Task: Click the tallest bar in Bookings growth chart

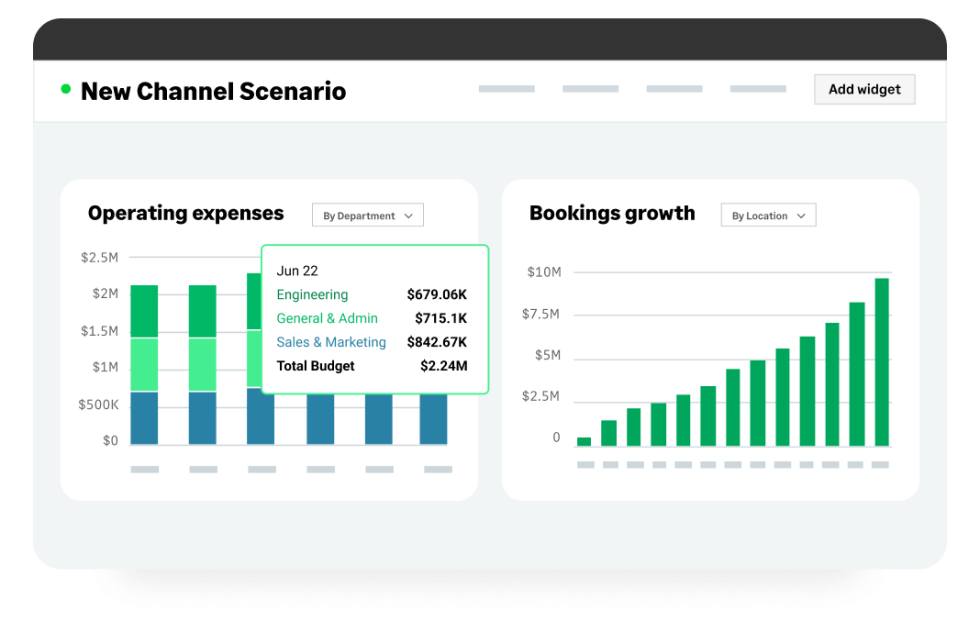Action: pyautogui.click(x=884, y=360)
